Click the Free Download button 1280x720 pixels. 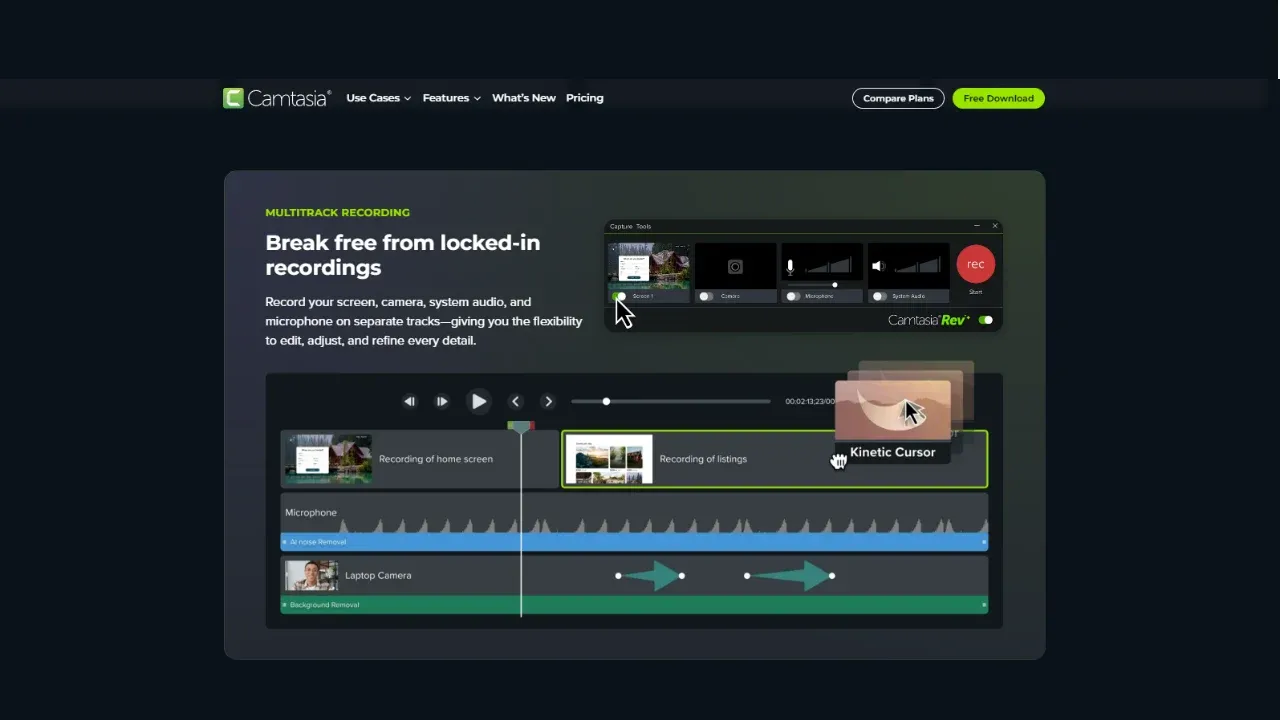[x=998, y=97]
